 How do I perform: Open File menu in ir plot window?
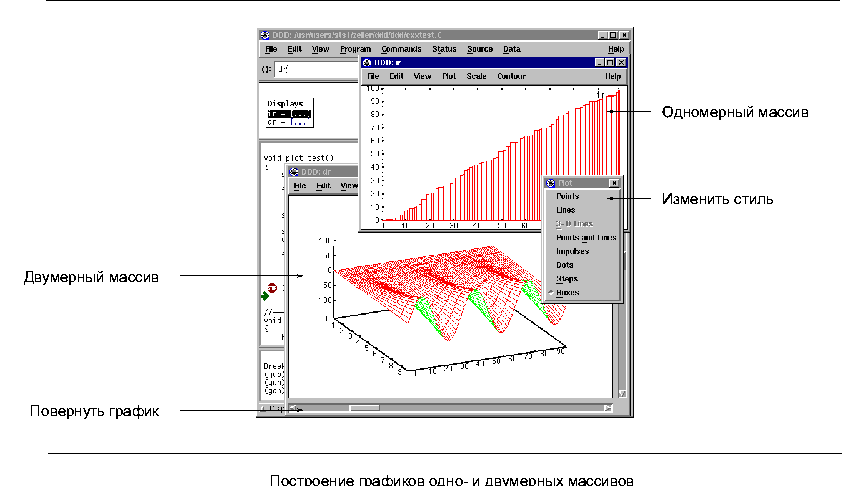tap(373, 76)
